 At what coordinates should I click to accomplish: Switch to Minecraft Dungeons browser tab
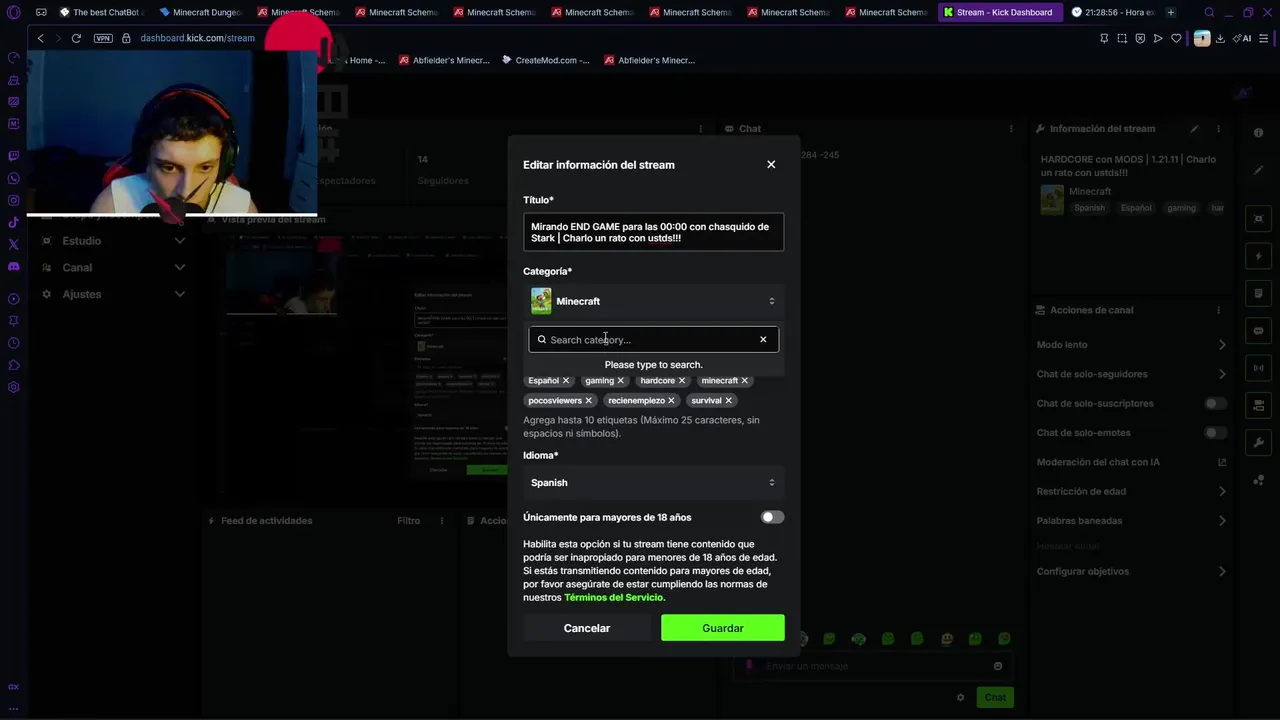[x=200, y=12]
